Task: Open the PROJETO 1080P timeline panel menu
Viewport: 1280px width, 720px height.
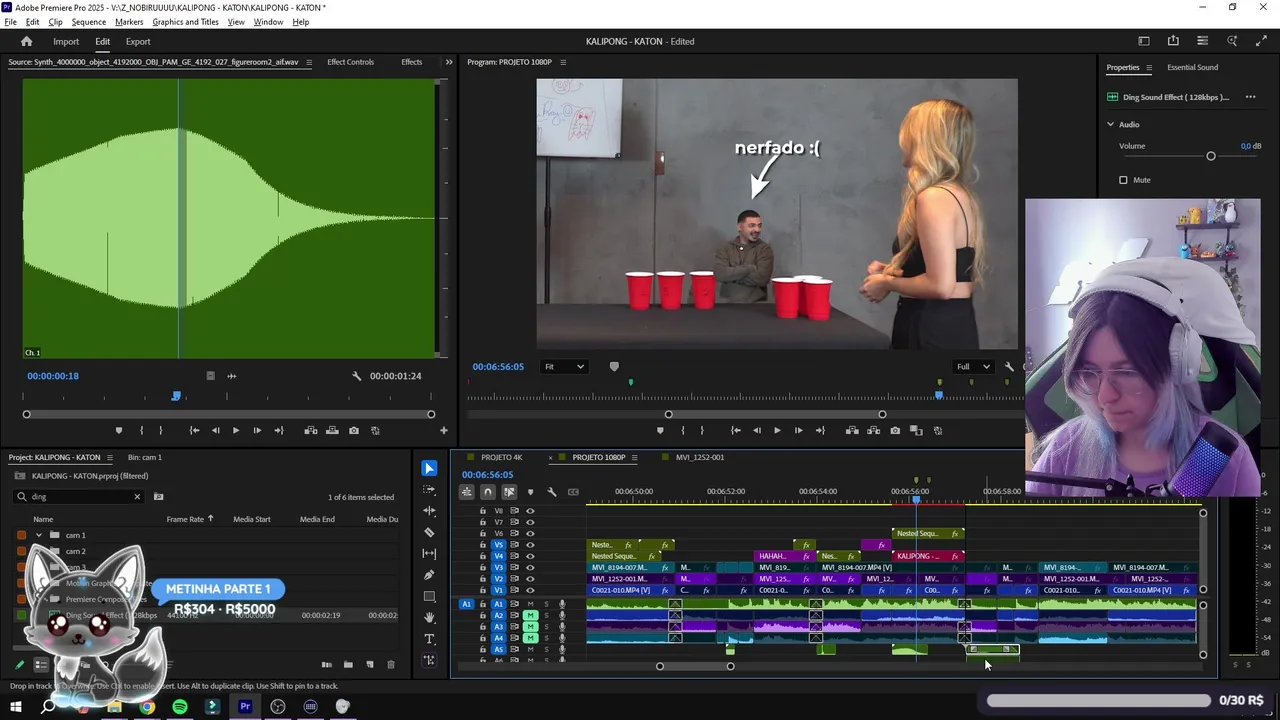Action: click(634, 457)
